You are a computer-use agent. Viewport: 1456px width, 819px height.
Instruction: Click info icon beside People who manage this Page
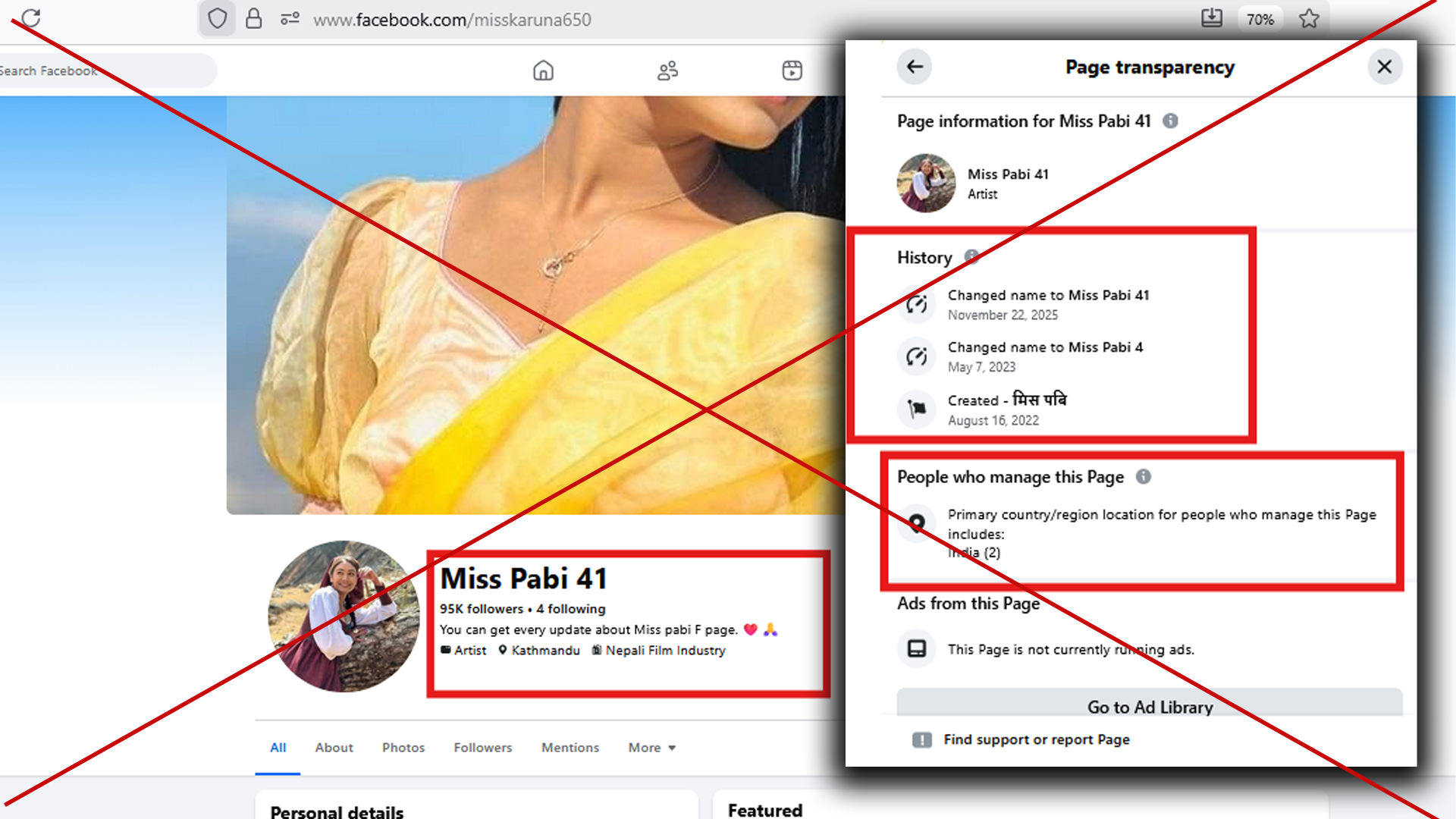click(1143, 476)
